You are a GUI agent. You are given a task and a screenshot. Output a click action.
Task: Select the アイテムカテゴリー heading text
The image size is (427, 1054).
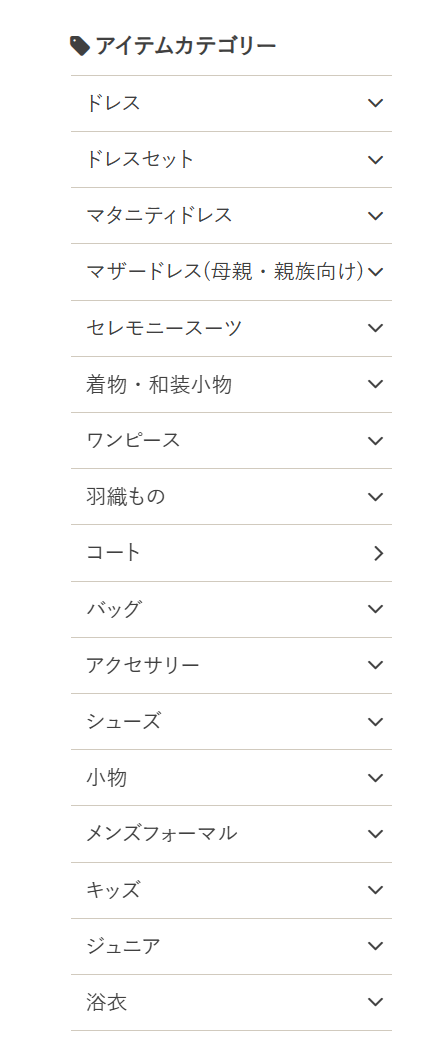(186, 46)
